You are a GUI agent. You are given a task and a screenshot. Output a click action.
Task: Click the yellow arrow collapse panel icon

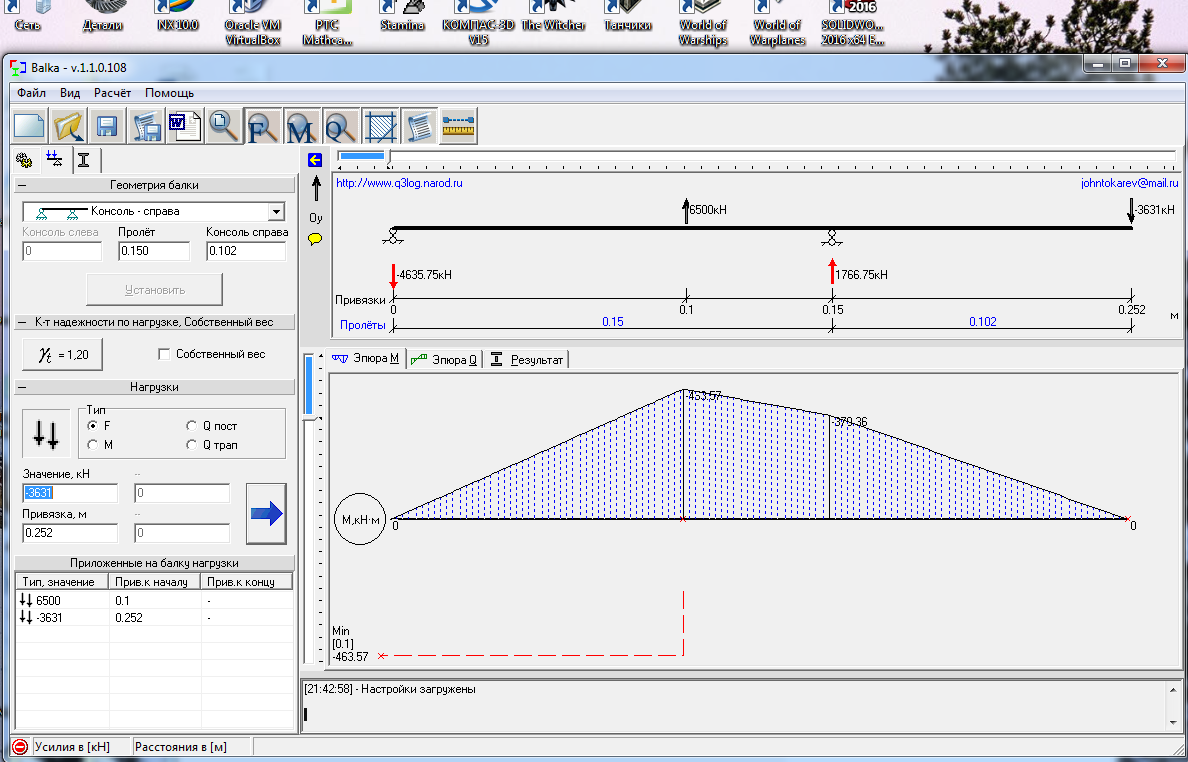tap(315, 160)
